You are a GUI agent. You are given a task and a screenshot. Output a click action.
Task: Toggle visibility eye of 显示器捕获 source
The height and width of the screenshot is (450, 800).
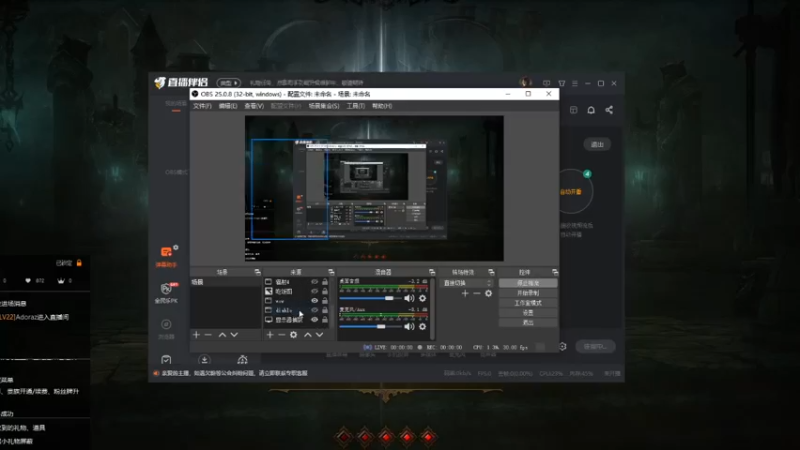[x=314, y=320]
